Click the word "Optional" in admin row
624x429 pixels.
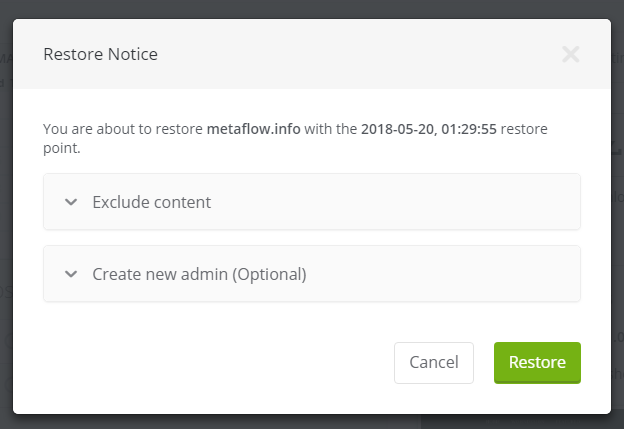[x=267, y=274]
